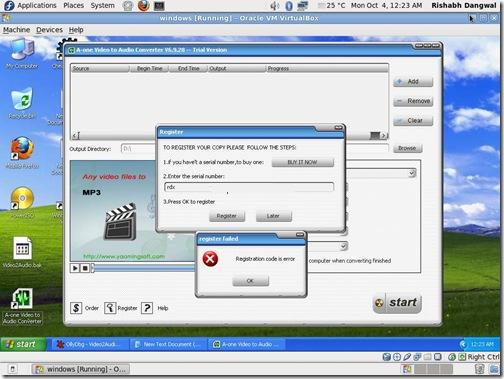
Task: Open the Devices menu in VirtualBox
Action: (x=49, y=30)
